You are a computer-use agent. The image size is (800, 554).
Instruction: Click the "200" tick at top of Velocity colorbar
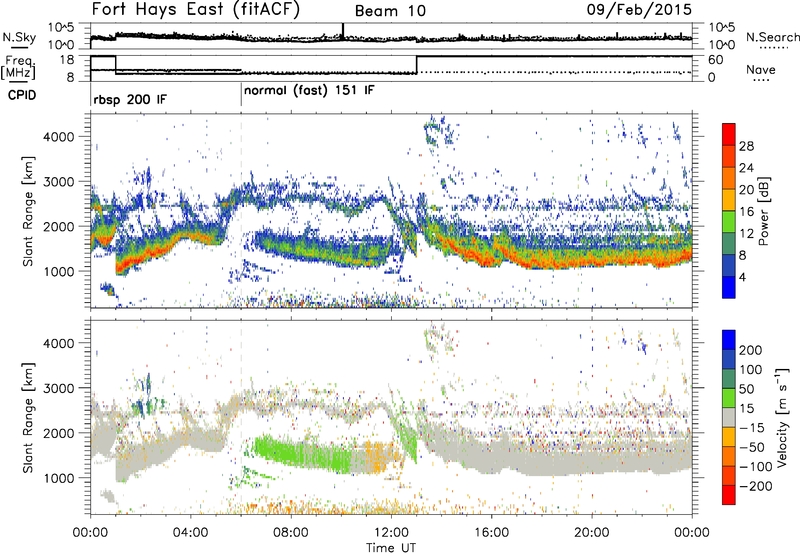(751, 350)
